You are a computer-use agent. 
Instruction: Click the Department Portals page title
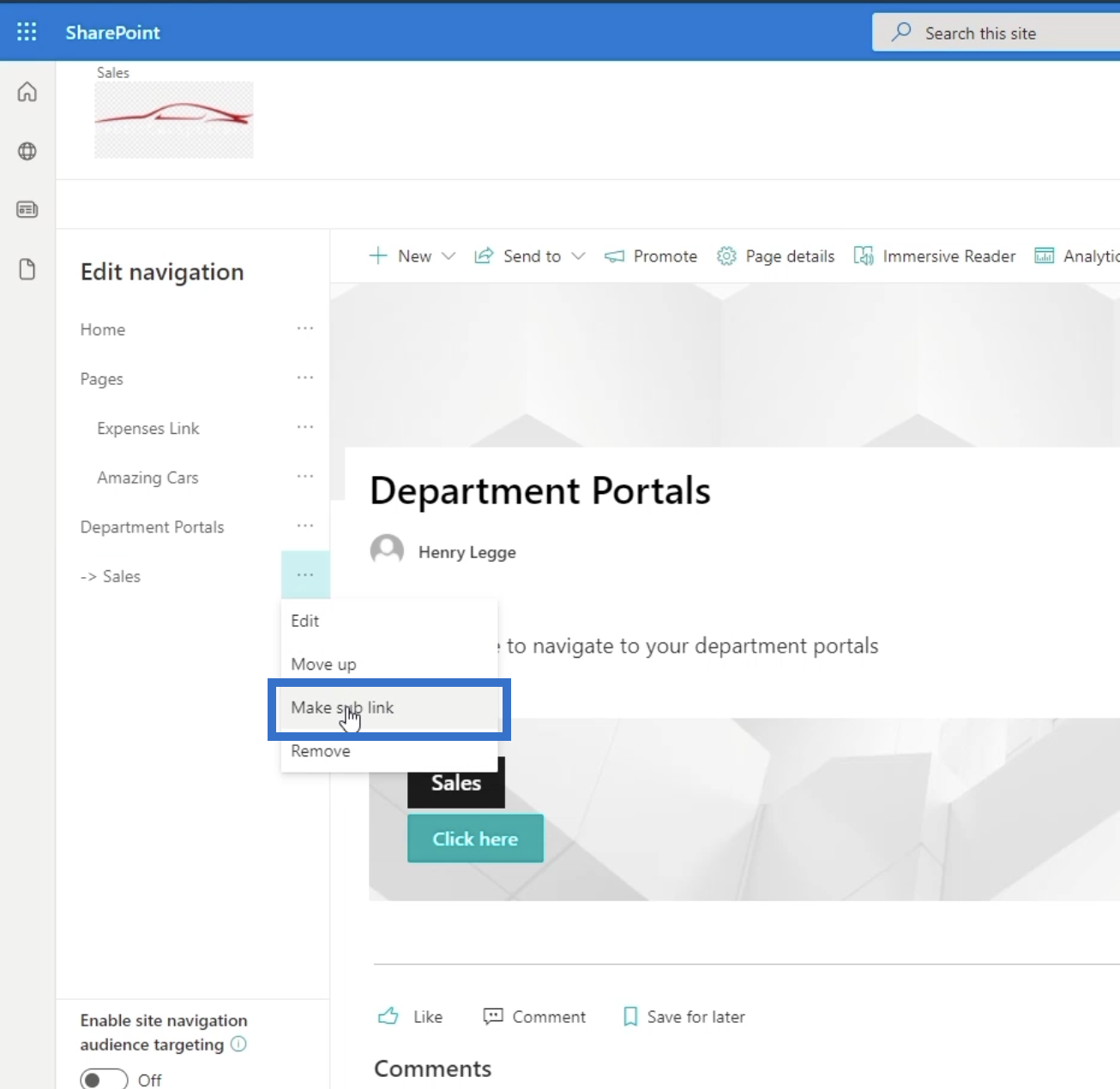(540, 490)
